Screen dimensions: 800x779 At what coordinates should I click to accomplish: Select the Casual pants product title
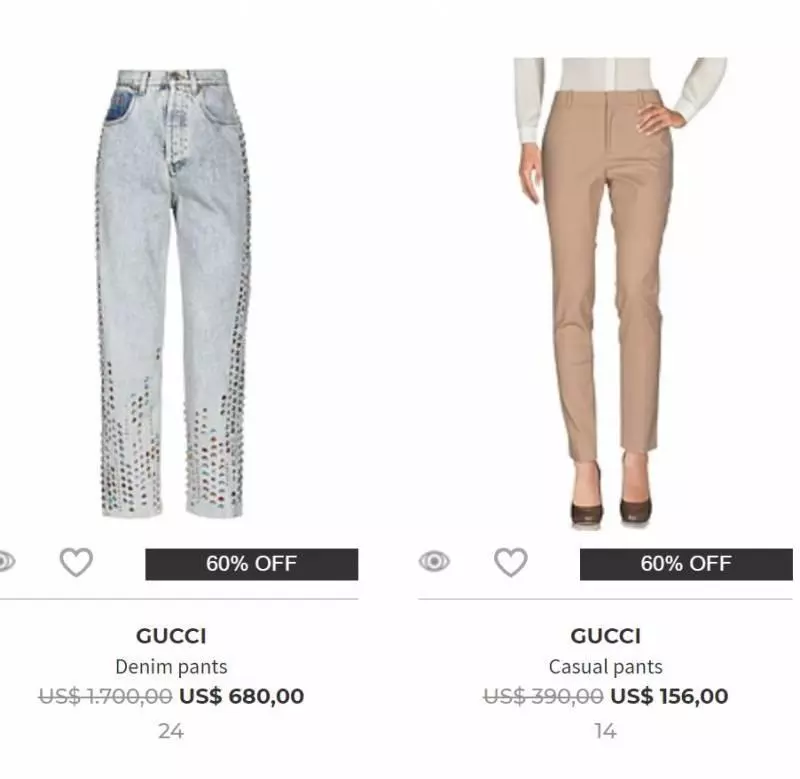[x=606, y=667]
